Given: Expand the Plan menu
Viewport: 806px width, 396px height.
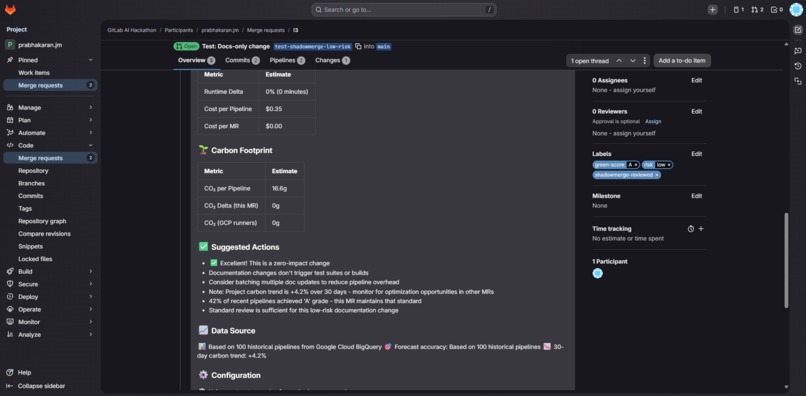Looking at the screenshot, I should pyautogui.click(x=49, y=120).
